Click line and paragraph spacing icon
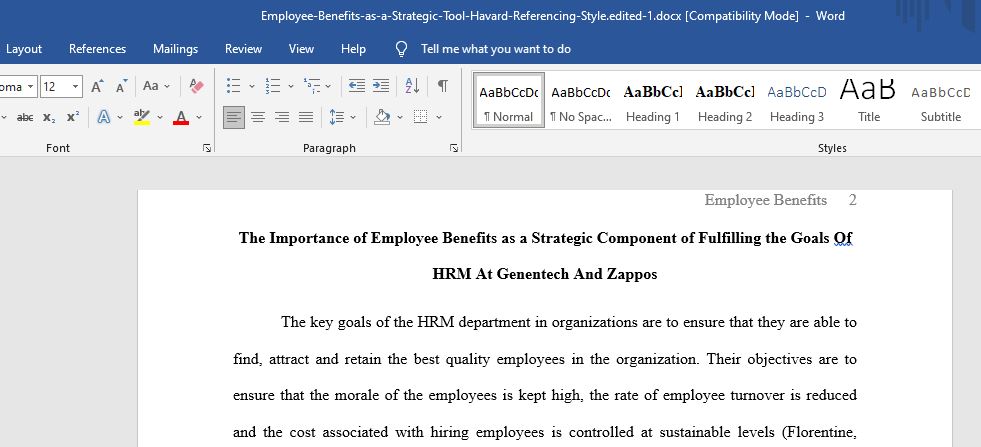The width and height of the screenshot is (981, 447). tap(337, 117)
